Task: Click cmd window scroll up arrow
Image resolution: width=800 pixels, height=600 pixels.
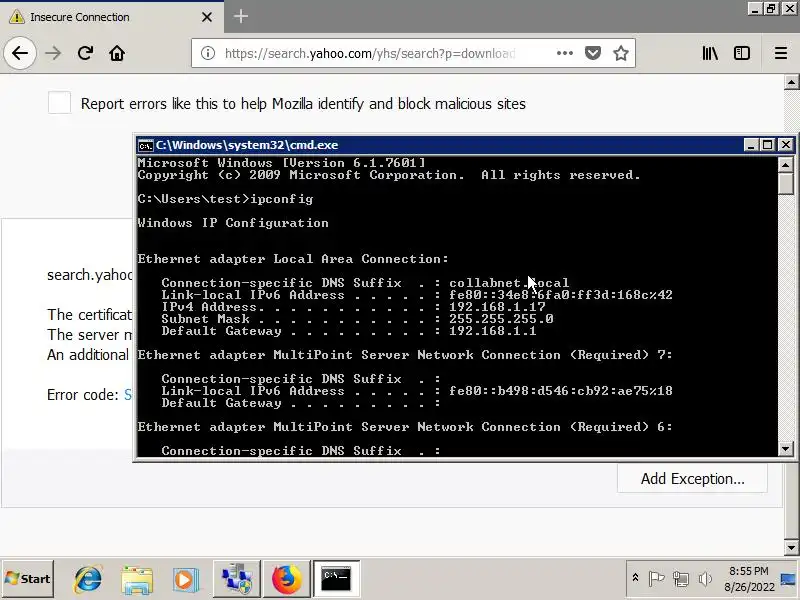Action: (785, 164)
